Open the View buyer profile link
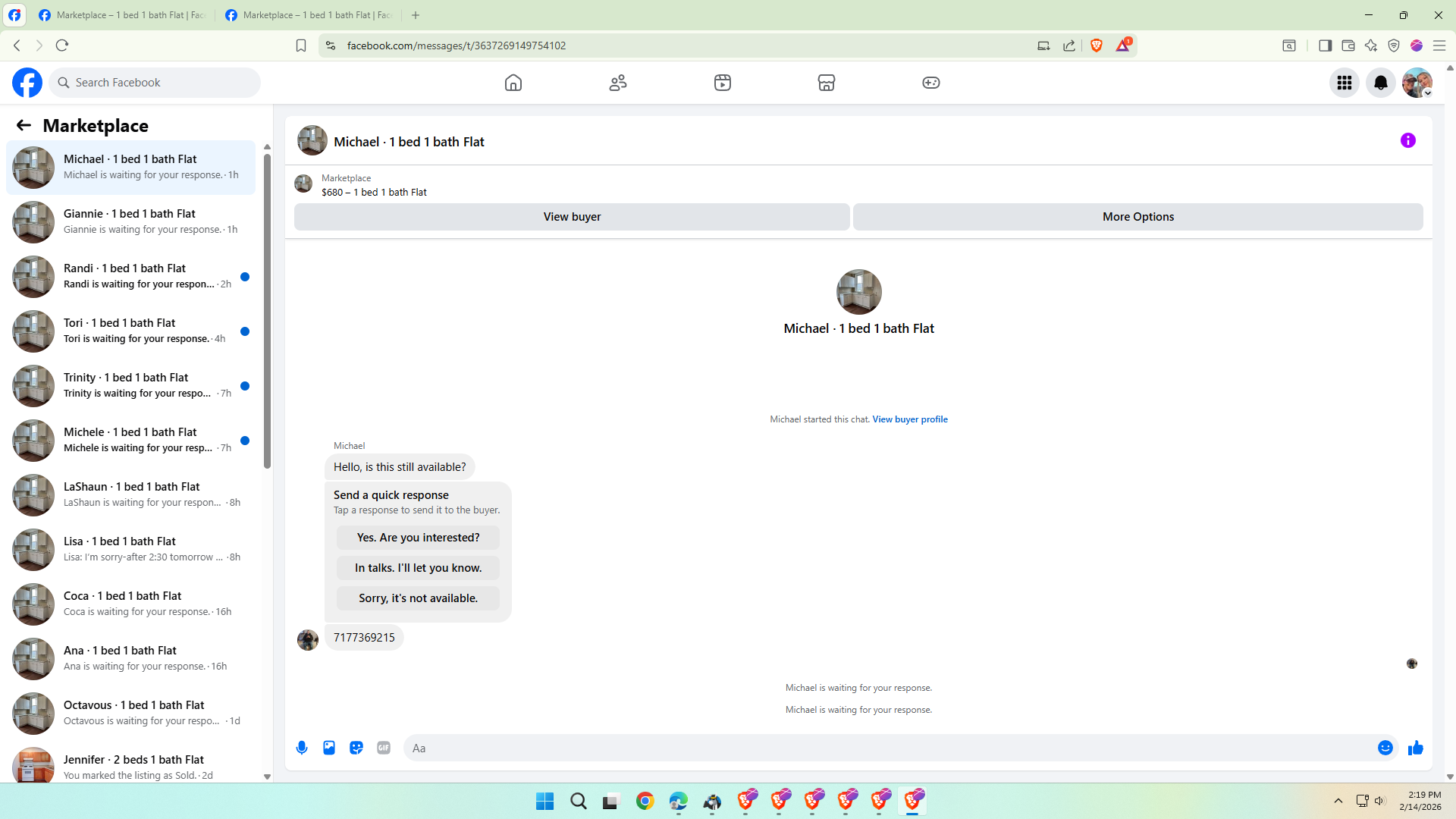Viewport: 1456px width, 819px height. (x=910, y=419)
